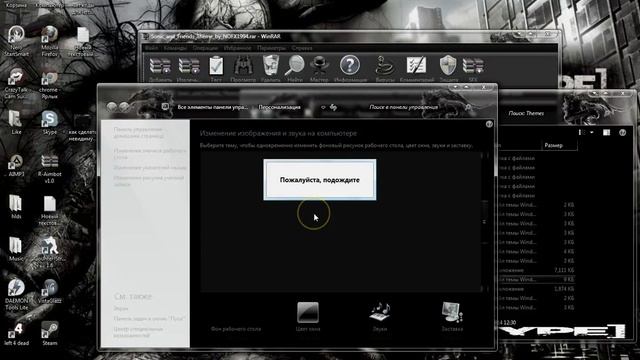
Task: Open the Nero StartSmart desktop shortcut
Action: (16, 41)
